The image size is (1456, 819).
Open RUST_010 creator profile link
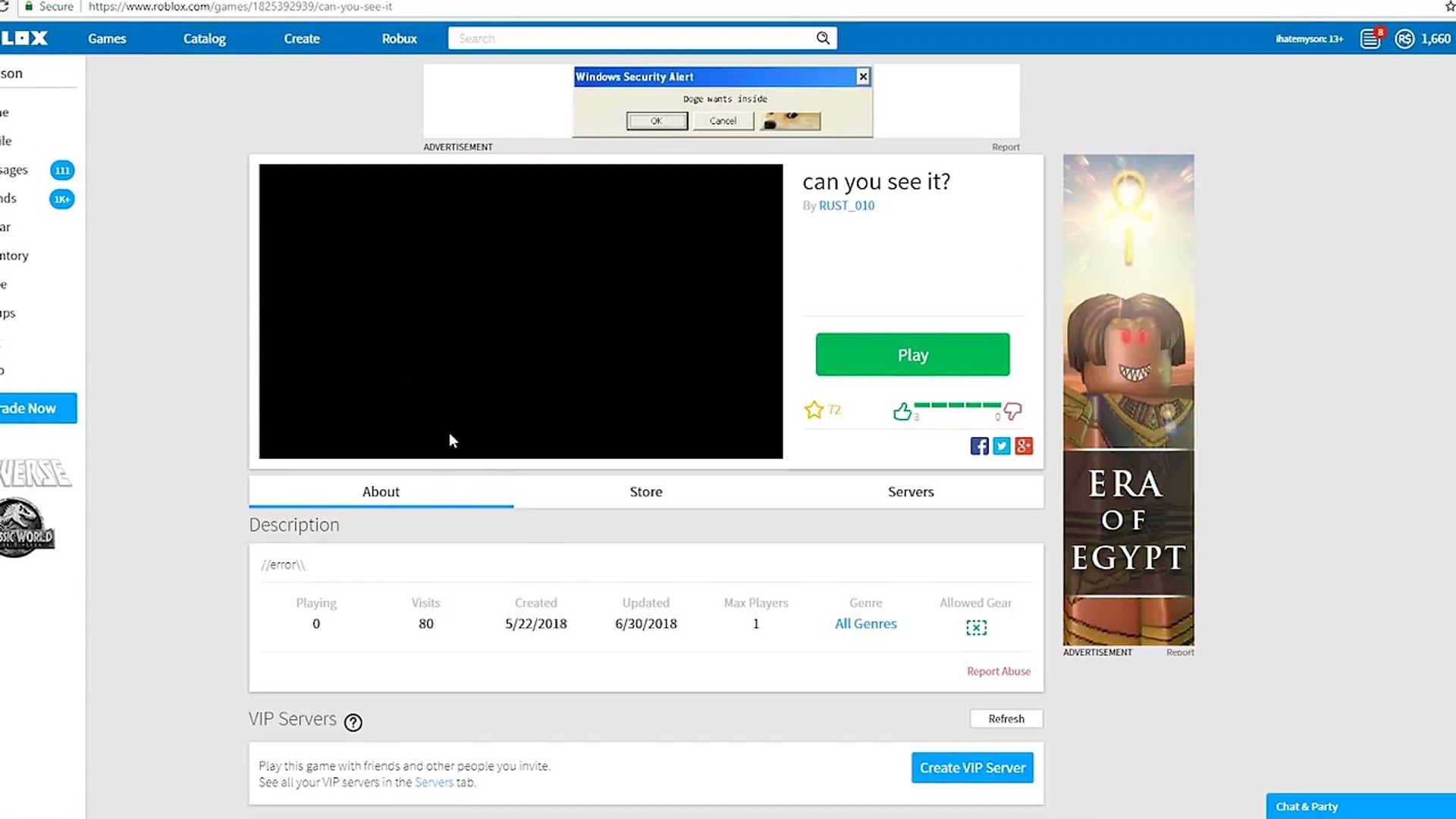pyautogui.click(x=846, y=206)
